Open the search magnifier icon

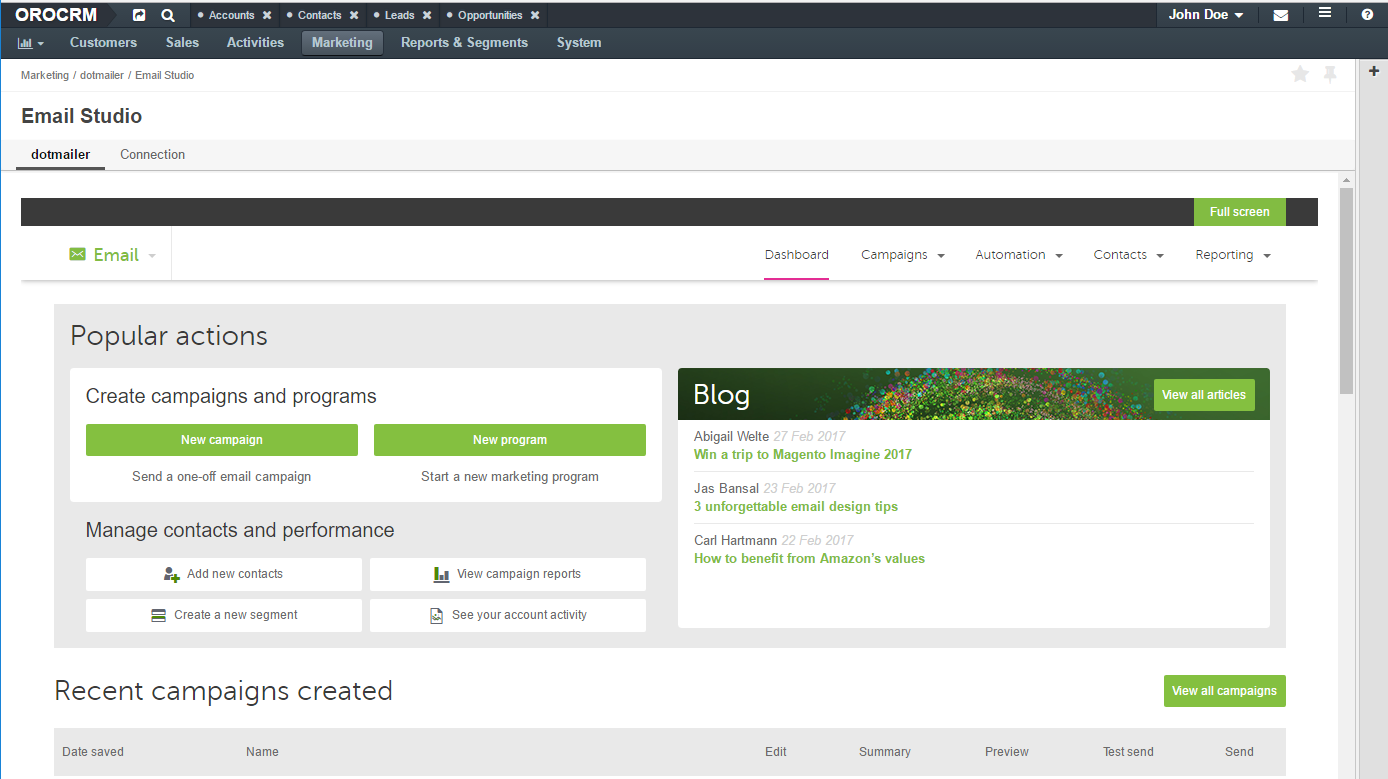[x=168, y=15]
